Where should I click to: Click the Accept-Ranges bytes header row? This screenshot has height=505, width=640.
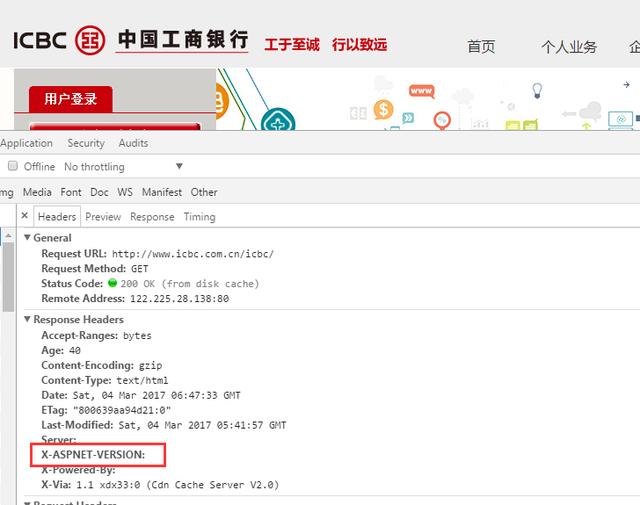(96, 335)
